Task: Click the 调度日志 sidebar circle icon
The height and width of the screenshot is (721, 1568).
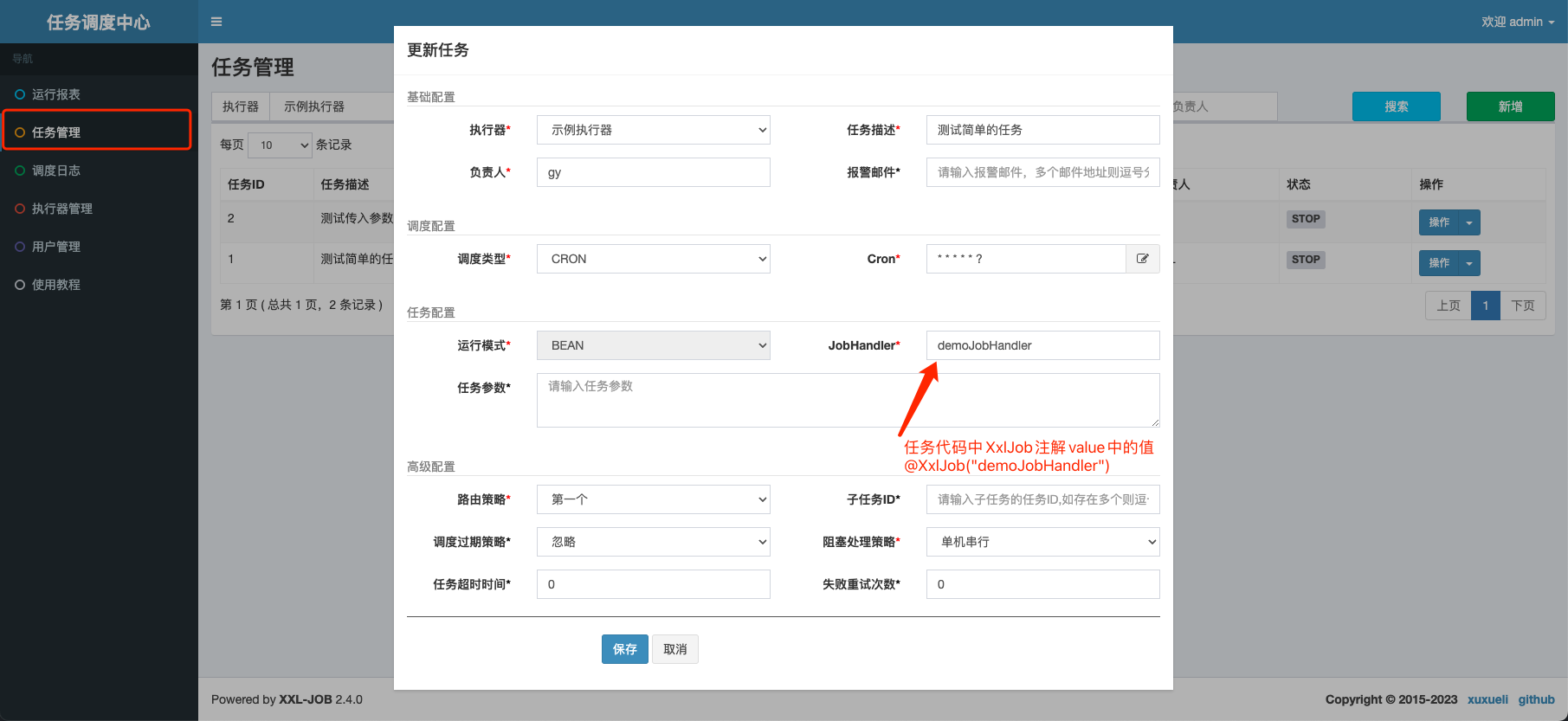Action: tap(20, 171)
